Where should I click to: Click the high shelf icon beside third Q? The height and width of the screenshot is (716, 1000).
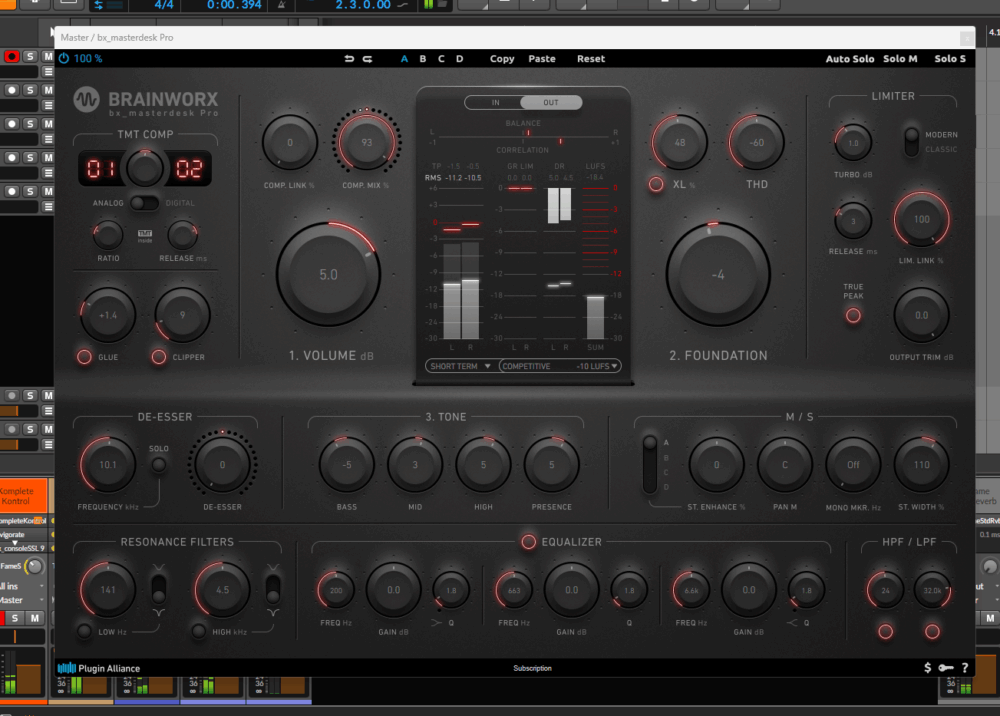pyautogui.click(x=791, y=622)
